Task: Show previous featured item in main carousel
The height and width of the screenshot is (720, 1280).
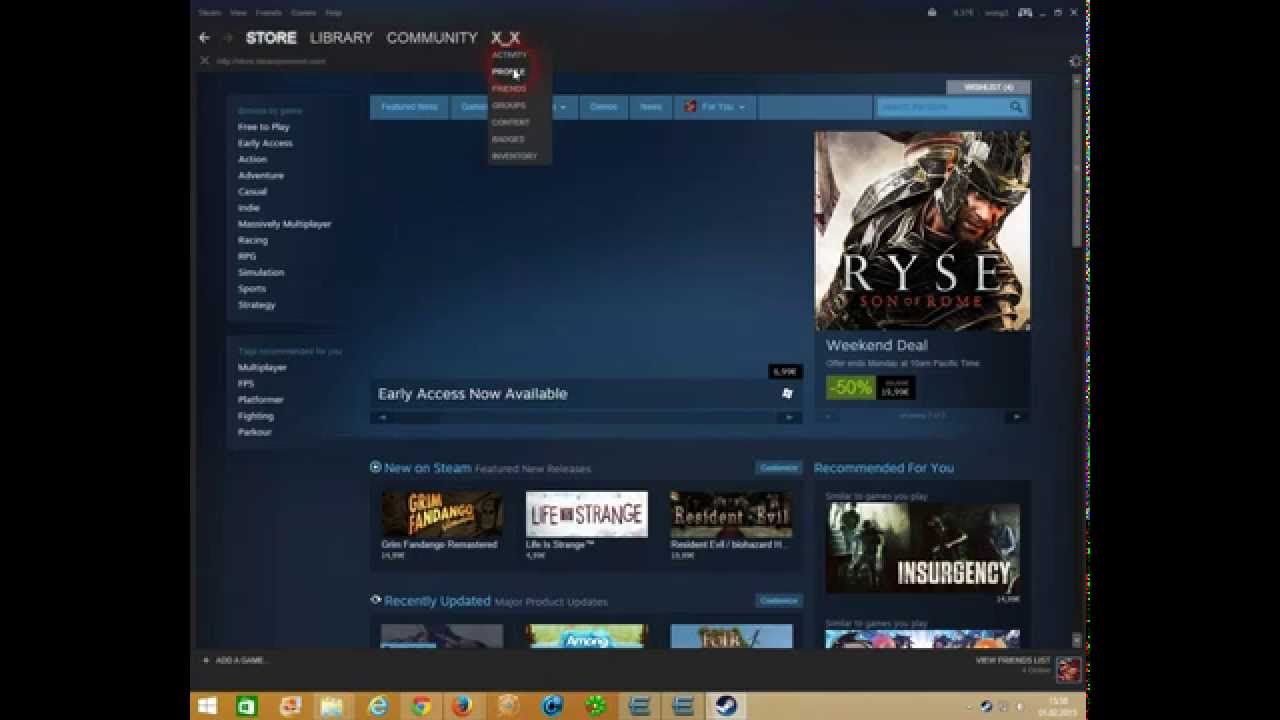Action: (x=382, y=417)
